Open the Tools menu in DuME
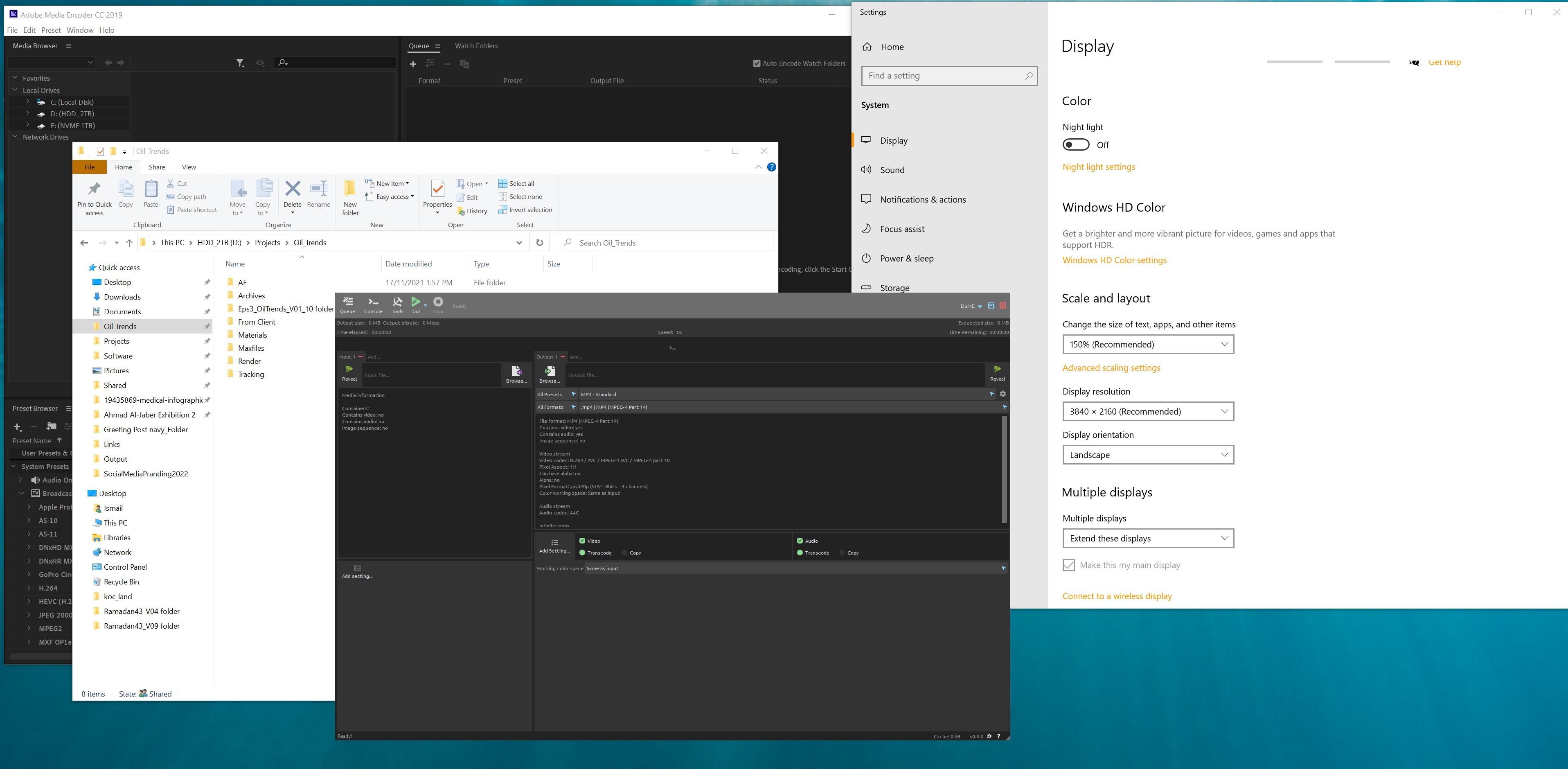The height and width of the screenshot is (769, 1568). [x=397, y=304]
